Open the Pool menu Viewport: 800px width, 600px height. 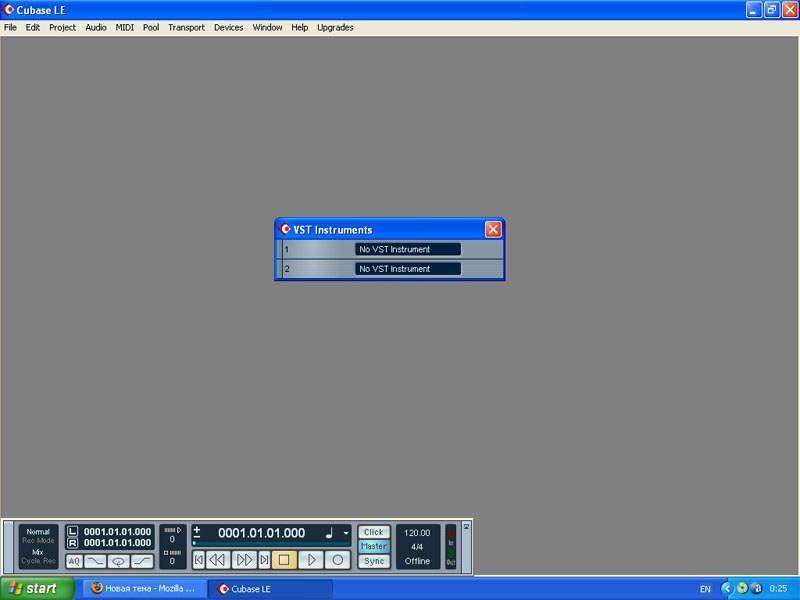pos(151,28)
